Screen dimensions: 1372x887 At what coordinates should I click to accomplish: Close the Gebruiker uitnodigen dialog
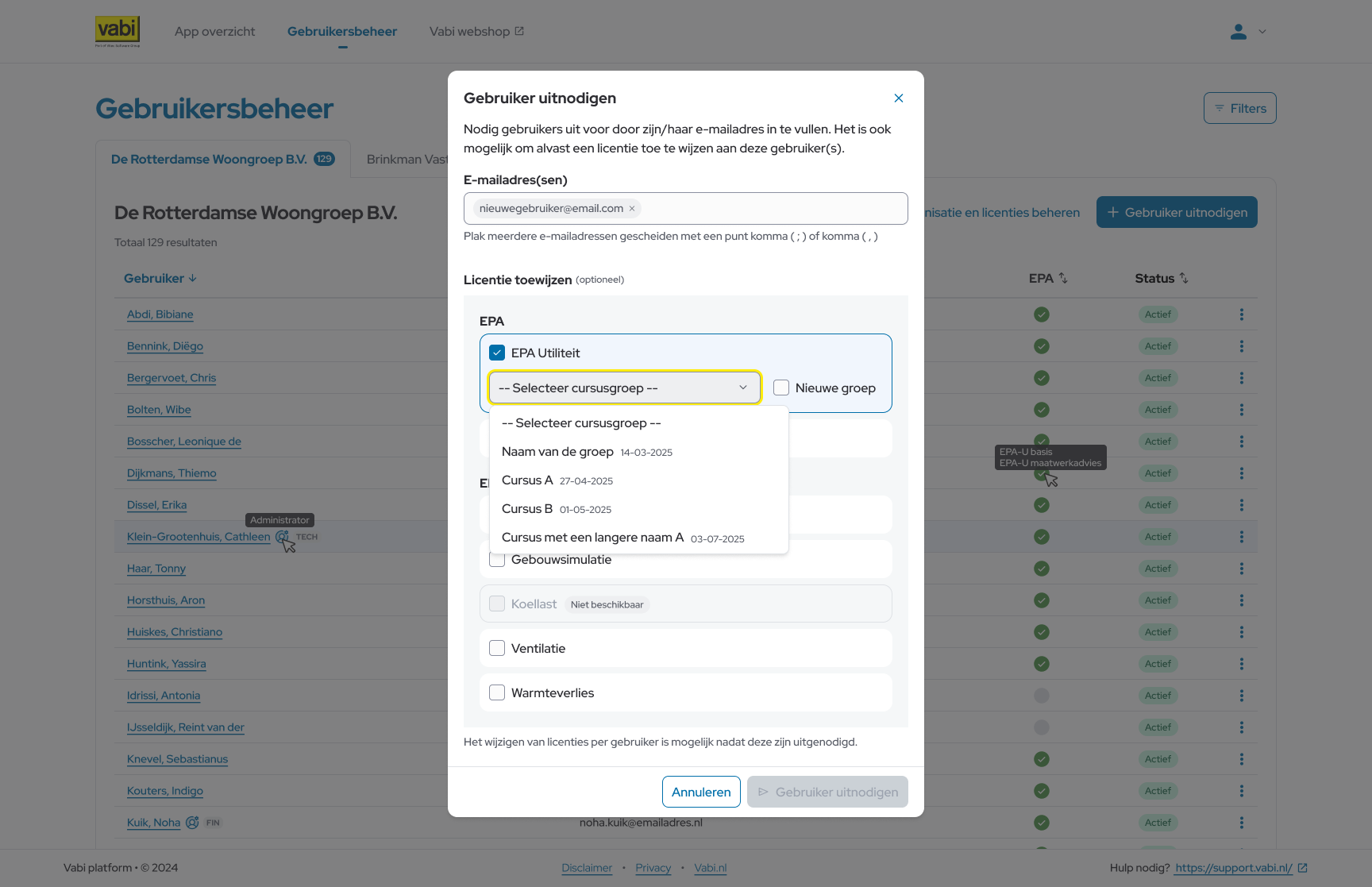(899, 98)
